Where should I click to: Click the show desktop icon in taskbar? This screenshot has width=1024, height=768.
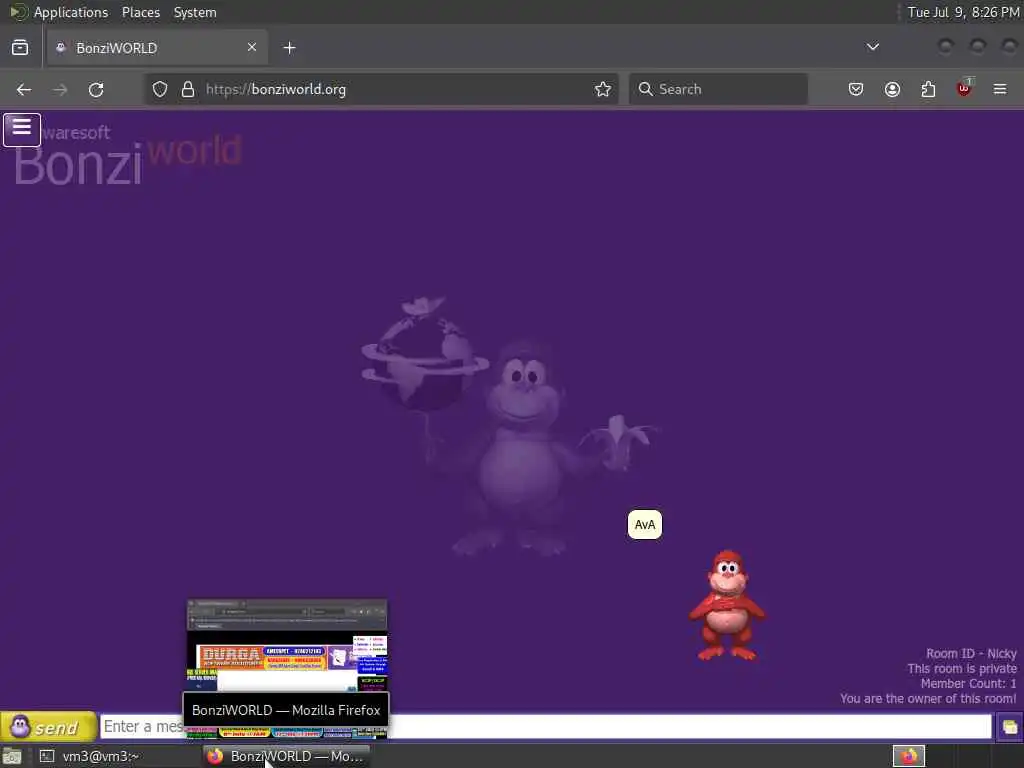pos(12,757)
